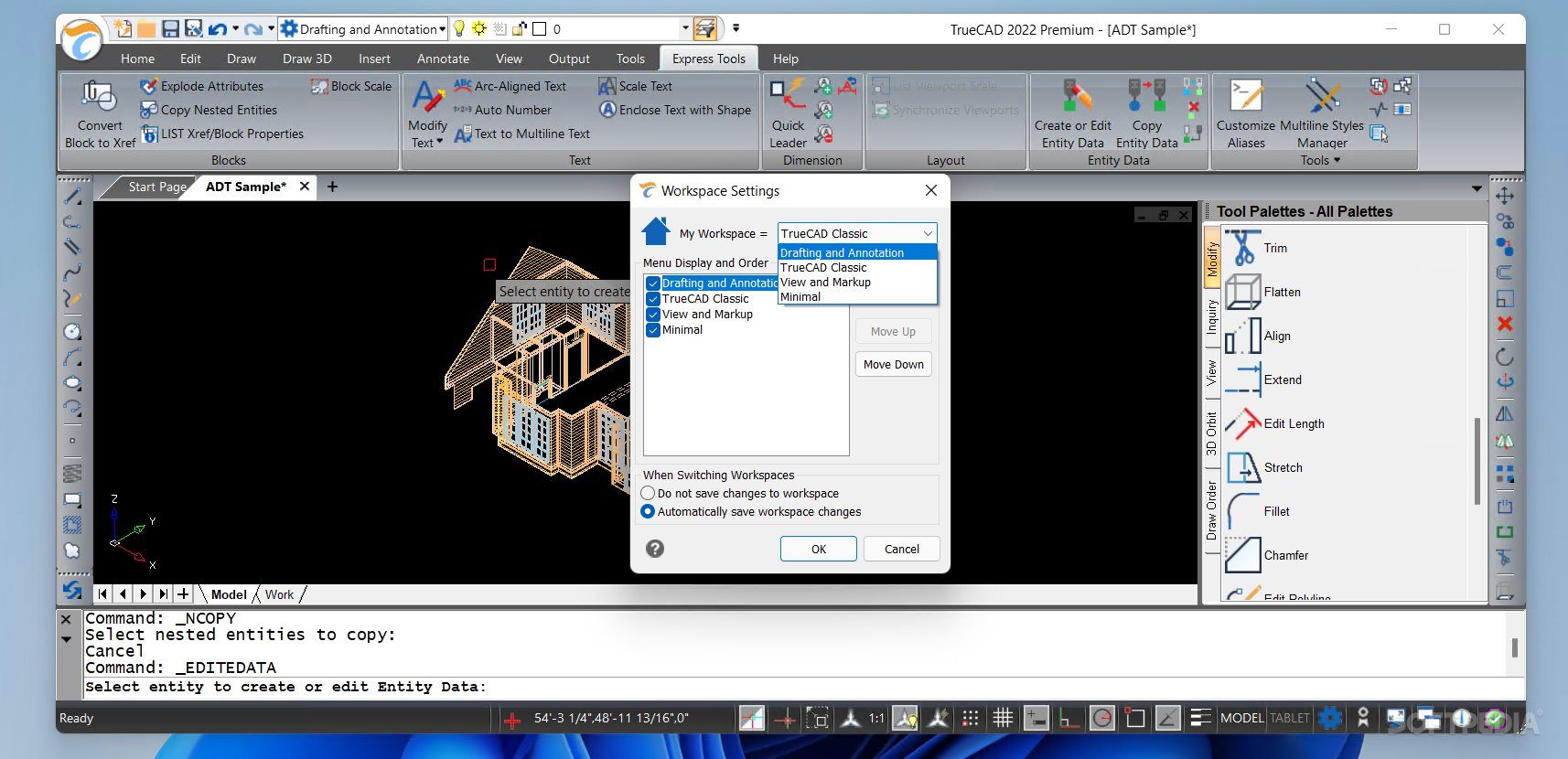
Task: Click Move Down button
Action: pos(893,364)
